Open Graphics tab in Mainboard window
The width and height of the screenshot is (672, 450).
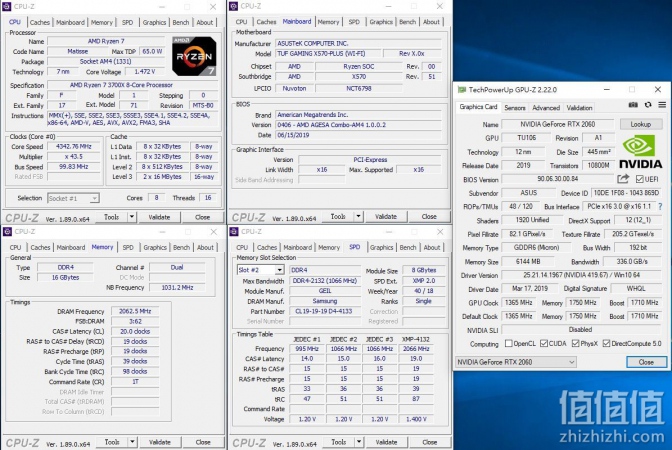381,22
